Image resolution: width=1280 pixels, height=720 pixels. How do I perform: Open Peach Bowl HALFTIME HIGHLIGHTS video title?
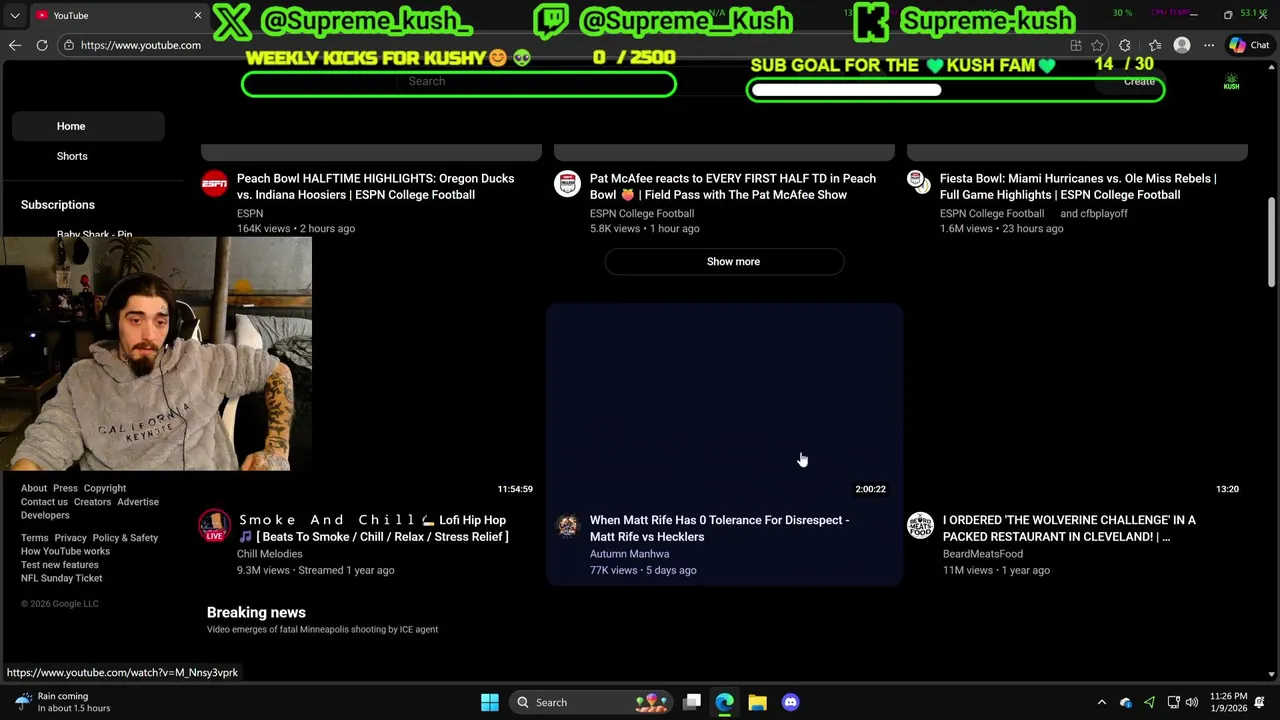click(x=376, y=187)
